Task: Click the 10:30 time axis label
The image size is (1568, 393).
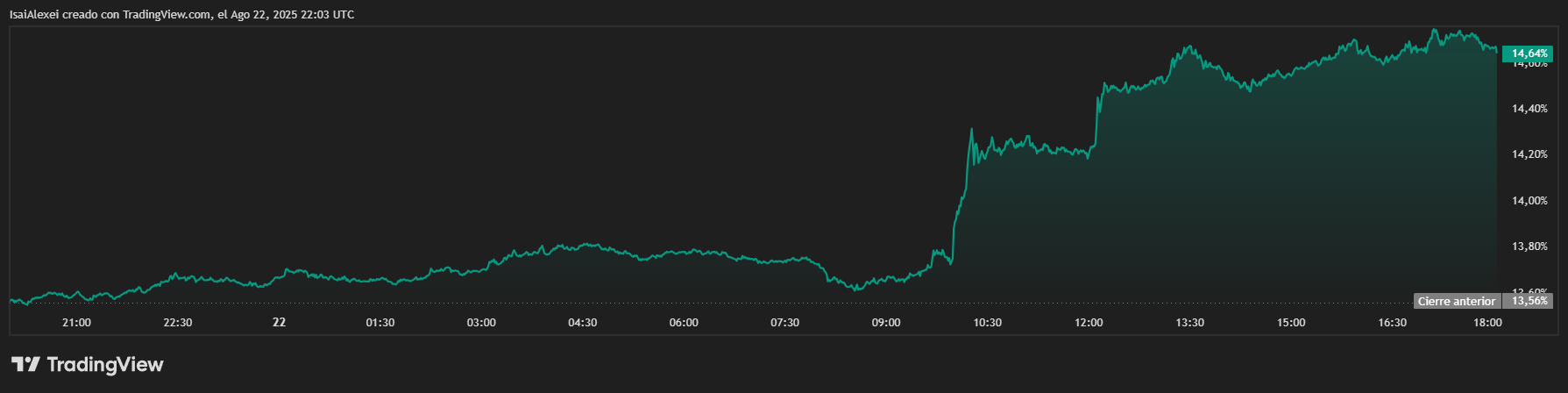Action: (987, 323)
